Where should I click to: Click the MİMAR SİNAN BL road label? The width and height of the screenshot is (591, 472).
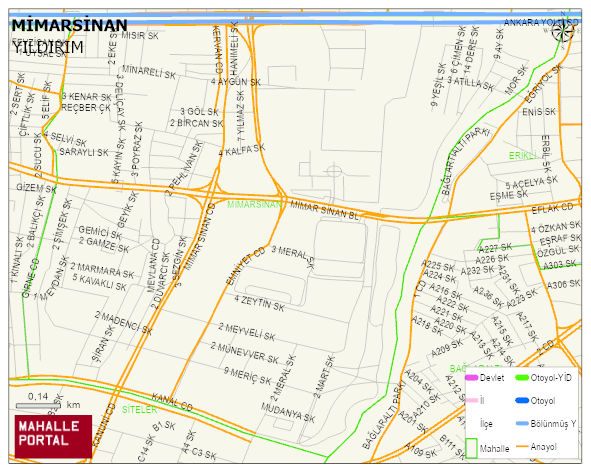click(325, 210)
